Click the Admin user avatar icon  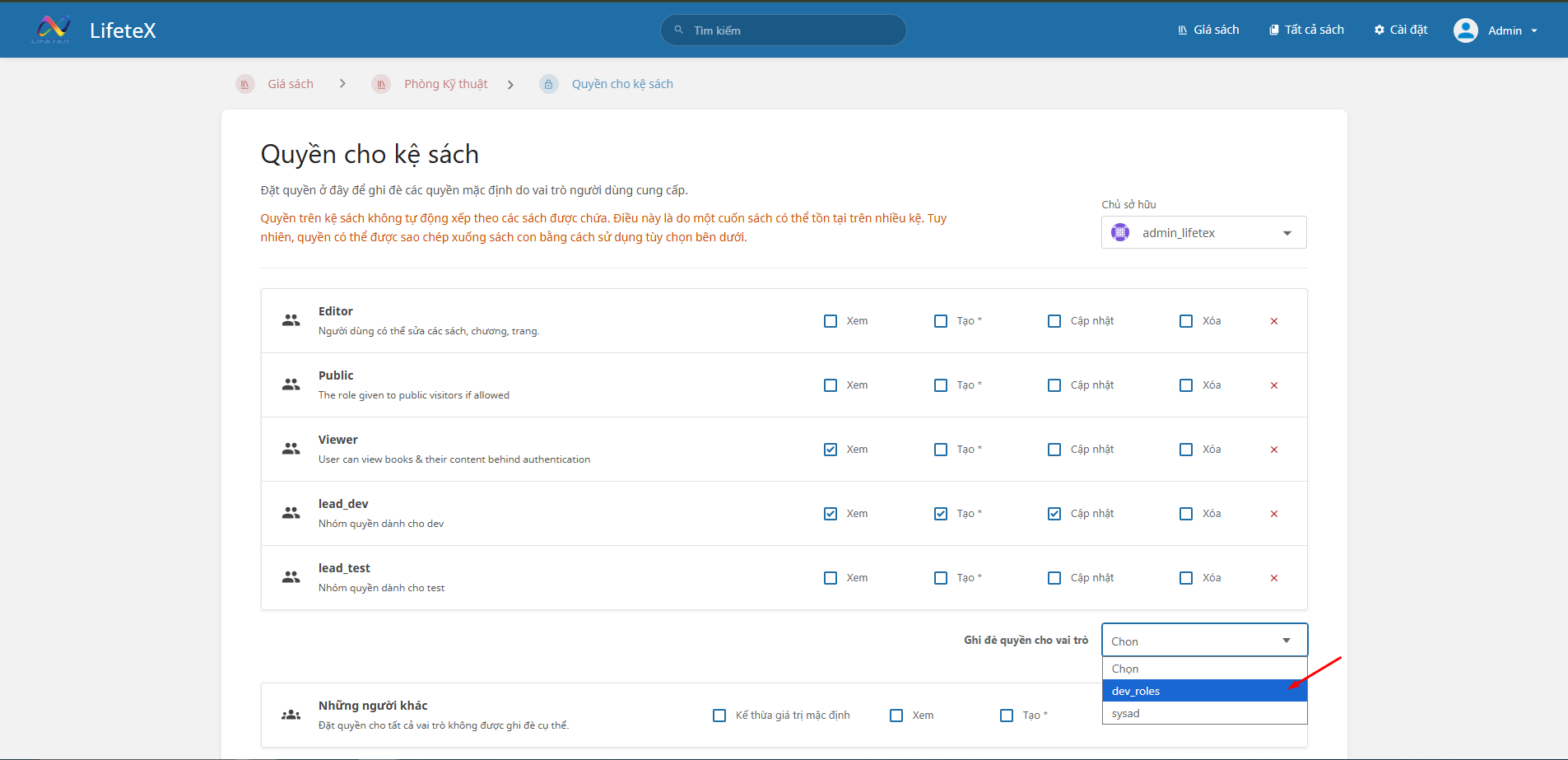(x=1465, y=30)
